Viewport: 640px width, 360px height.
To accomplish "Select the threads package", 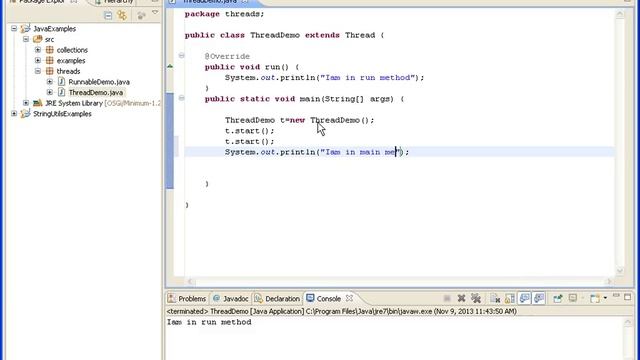I will point(68,71).
